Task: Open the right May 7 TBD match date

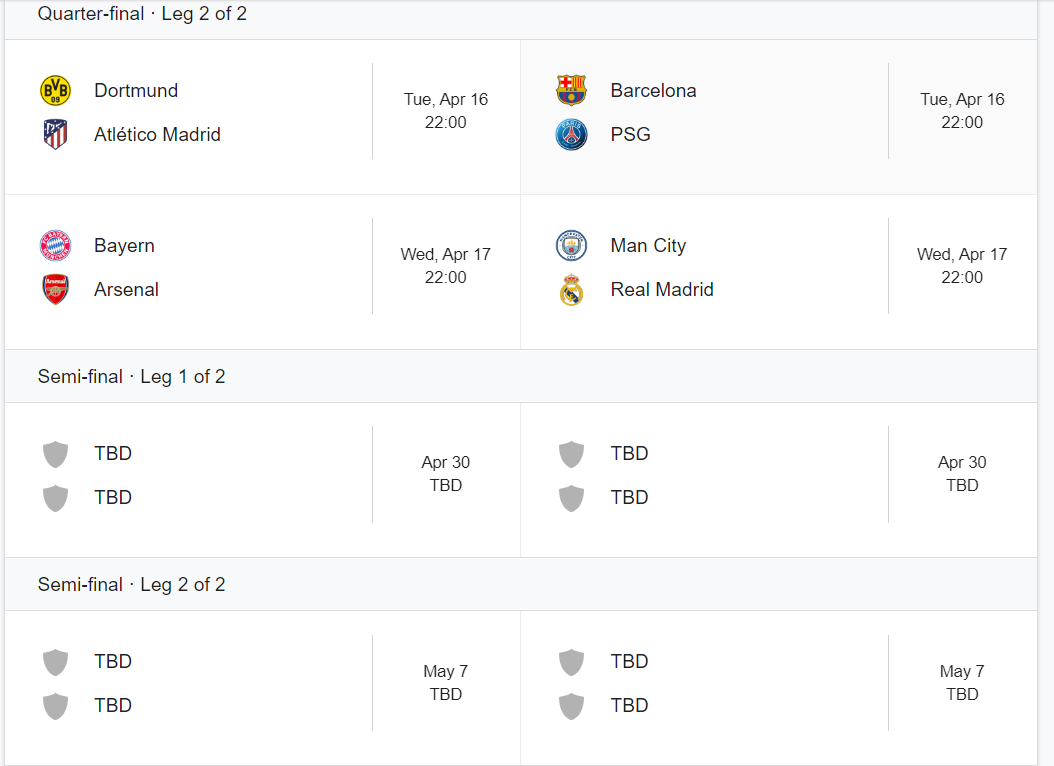Action: point(962,683)
